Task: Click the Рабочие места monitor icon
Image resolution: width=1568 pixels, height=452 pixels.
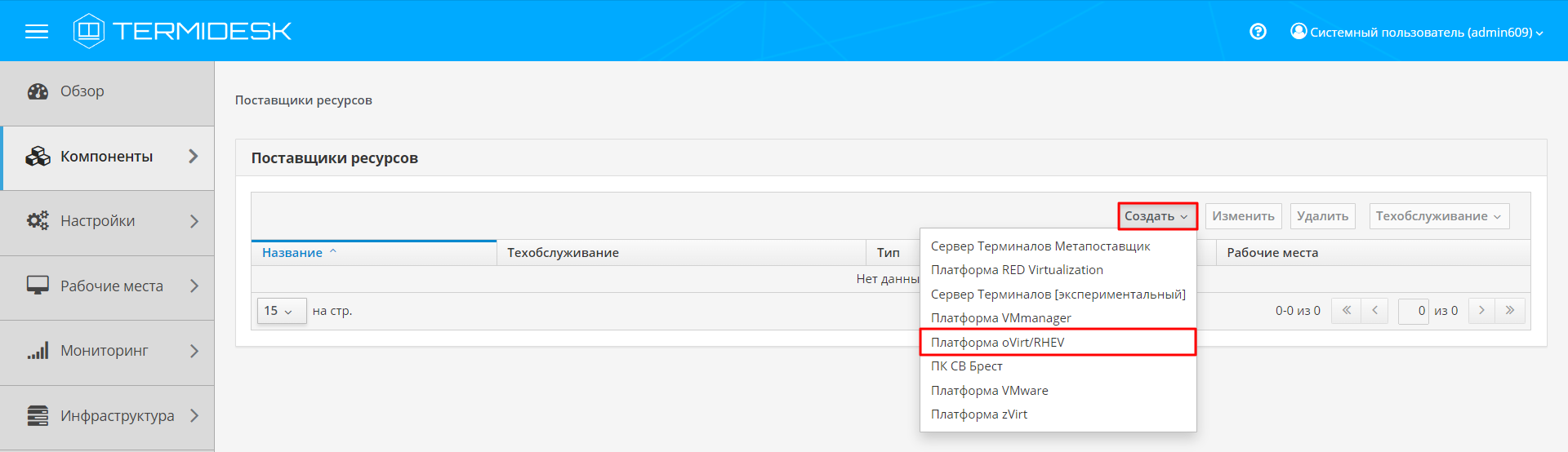Action: tap(38, 286)
